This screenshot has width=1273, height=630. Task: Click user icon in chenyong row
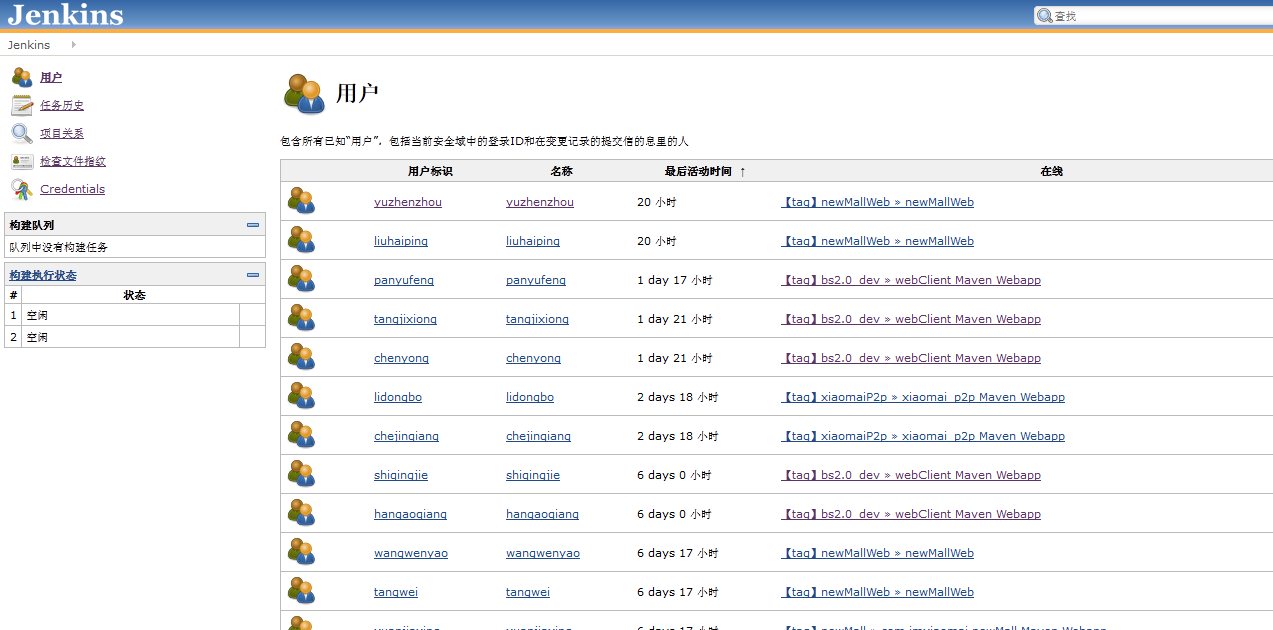(301, 357)
